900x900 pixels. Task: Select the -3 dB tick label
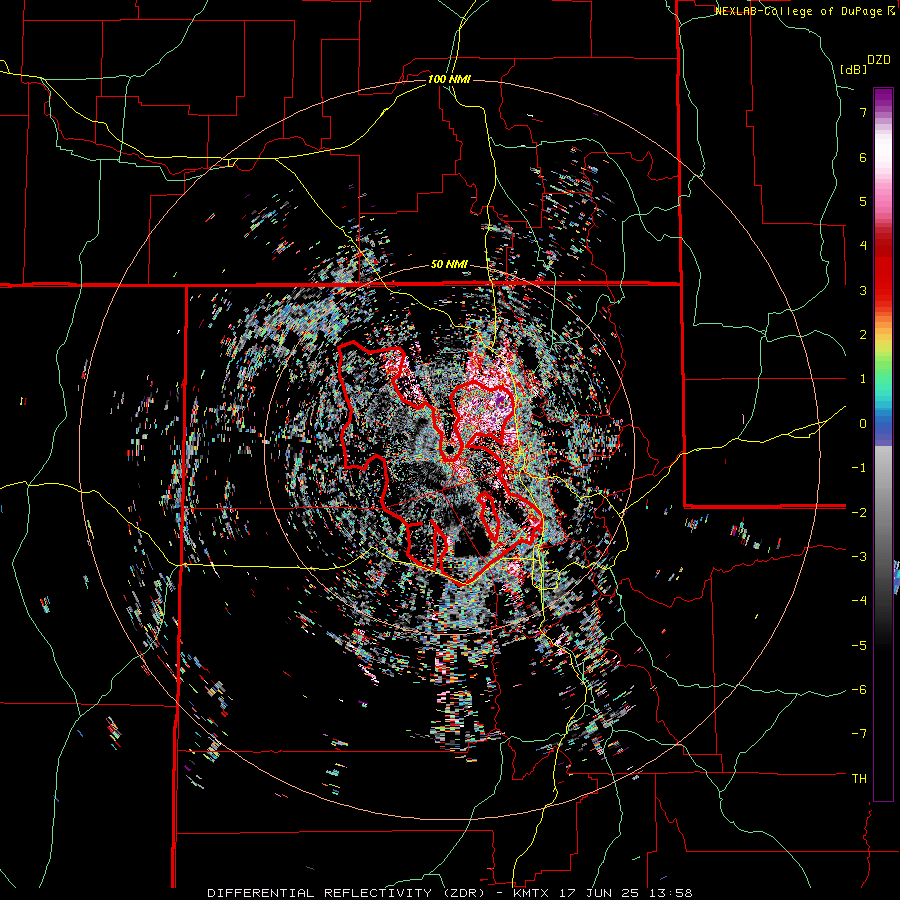click(x=859, y=556)
